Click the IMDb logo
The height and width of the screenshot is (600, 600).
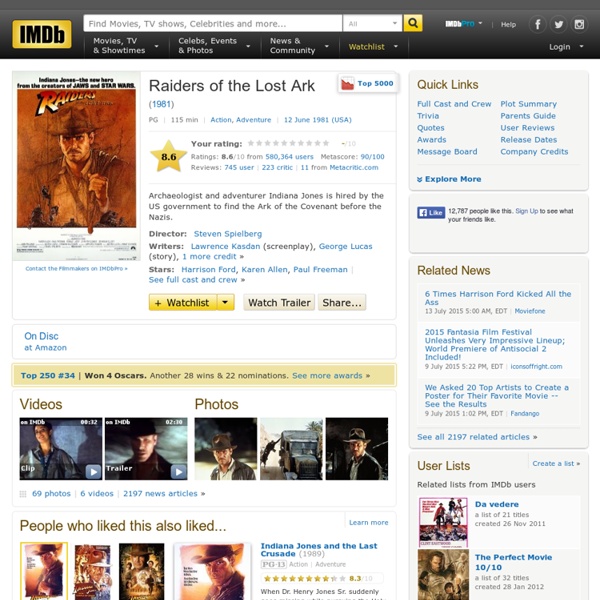42,34
